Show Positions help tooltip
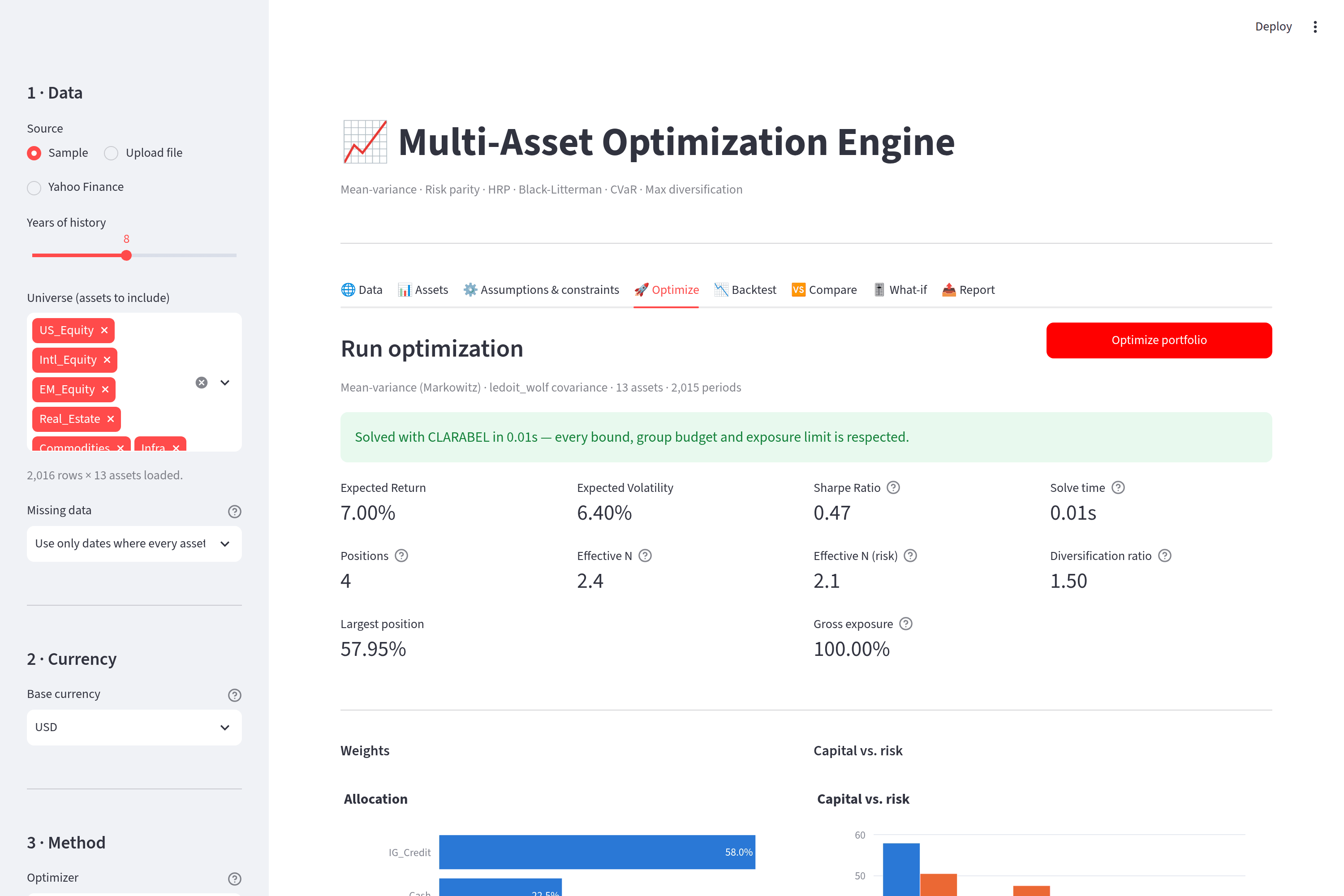Image resolution: width=1344 pixels, height=896 pixels. [402, 556]
